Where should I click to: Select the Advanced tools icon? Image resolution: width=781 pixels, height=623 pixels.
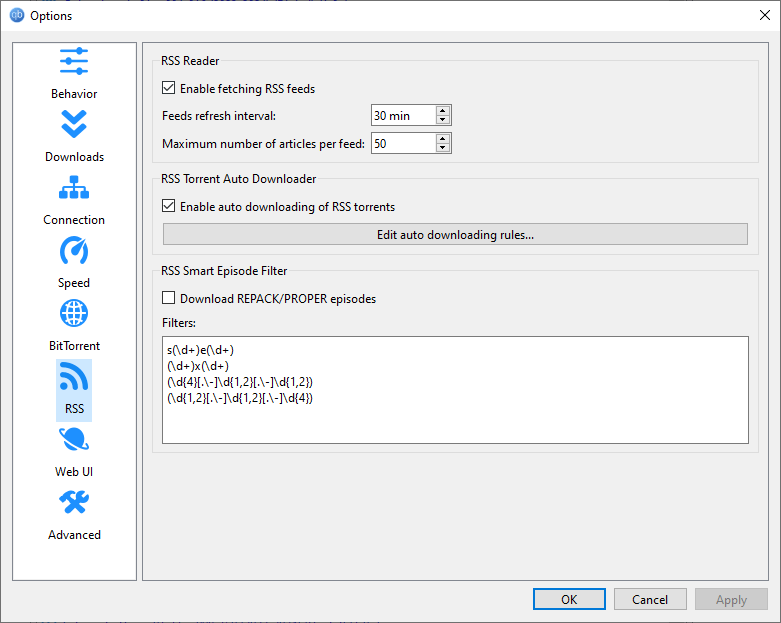(x=74, y=503)
